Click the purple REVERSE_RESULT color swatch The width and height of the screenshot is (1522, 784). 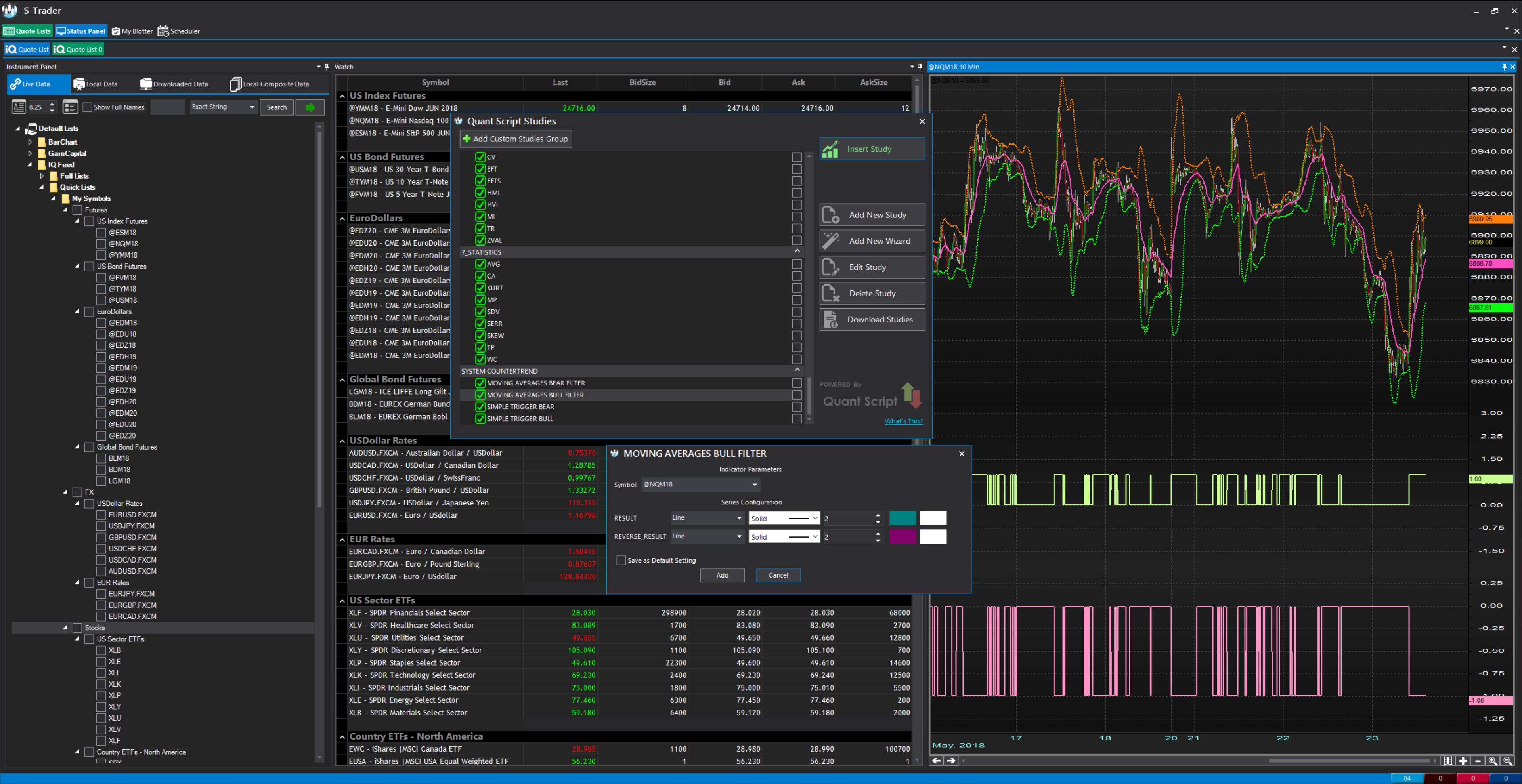tap(903, 537)
